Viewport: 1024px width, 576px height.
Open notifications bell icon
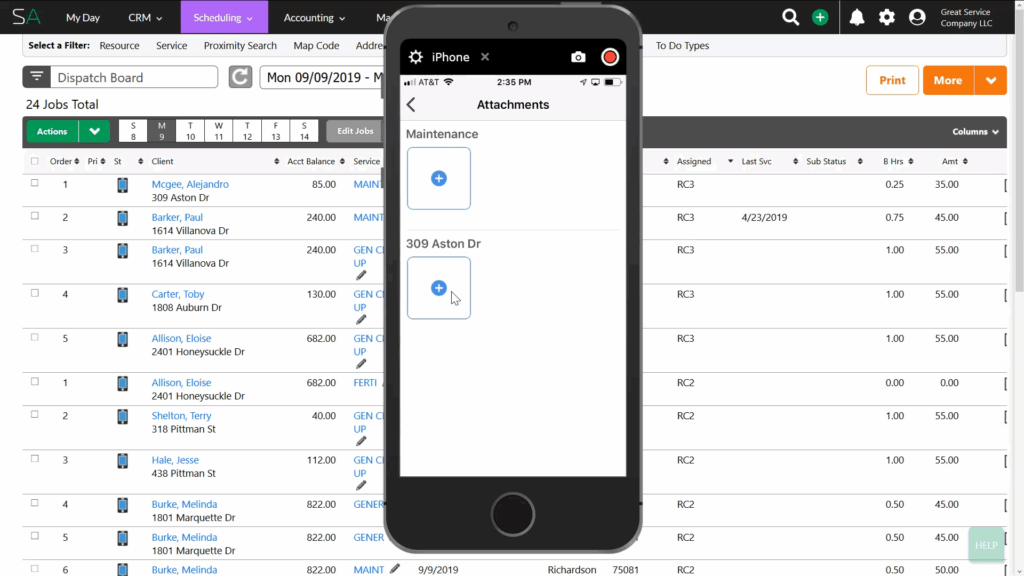coord(857,18)
